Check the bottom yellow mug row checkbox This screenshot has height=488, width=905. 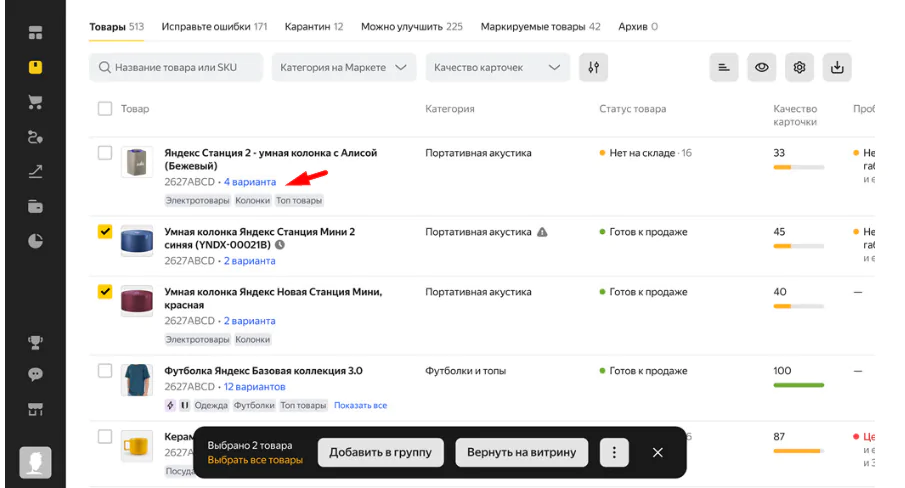pos(105,436)
